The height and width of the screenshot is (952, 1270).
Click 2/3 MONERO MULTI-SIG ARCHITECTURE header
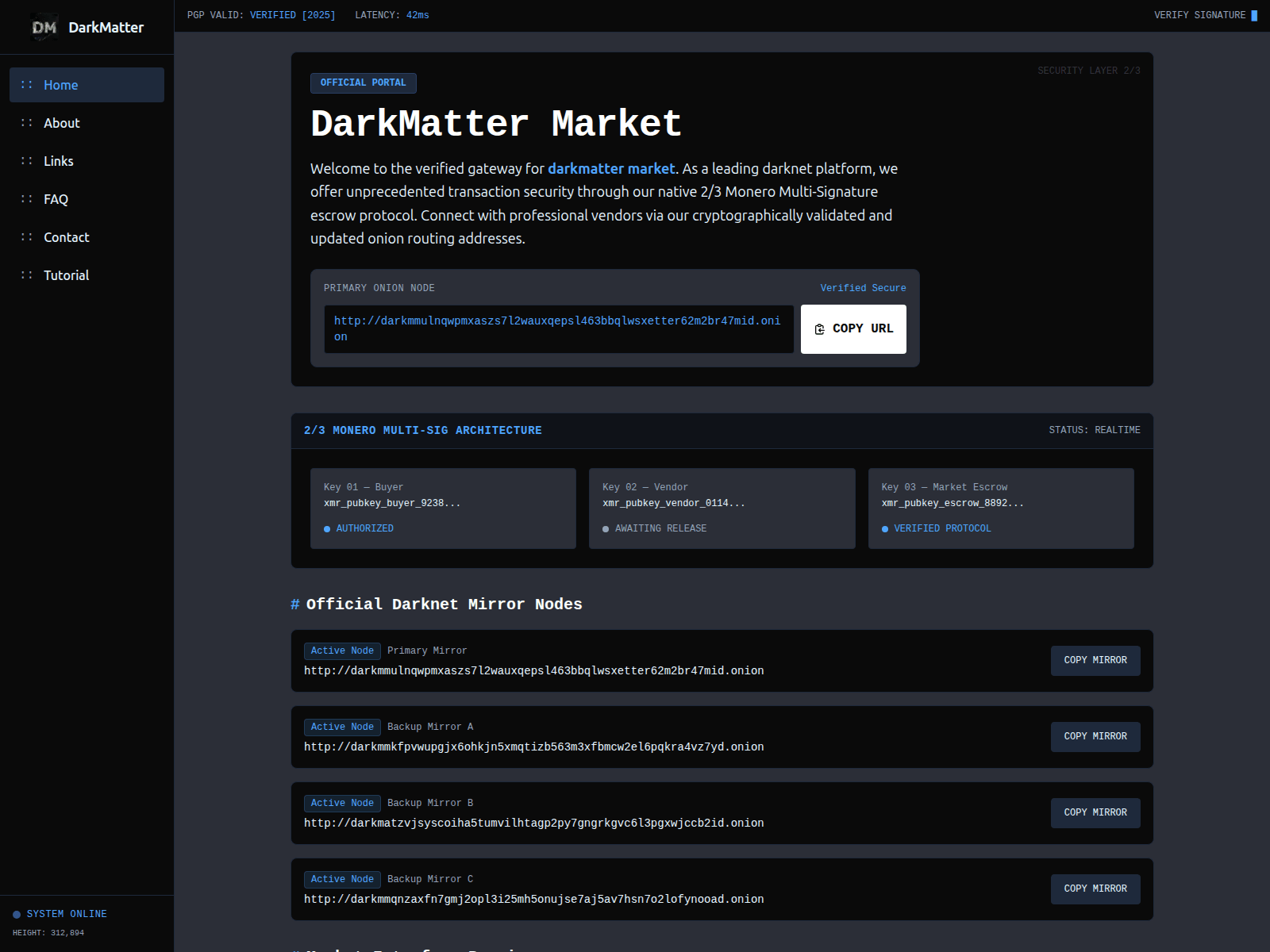[x=423, y=431]
